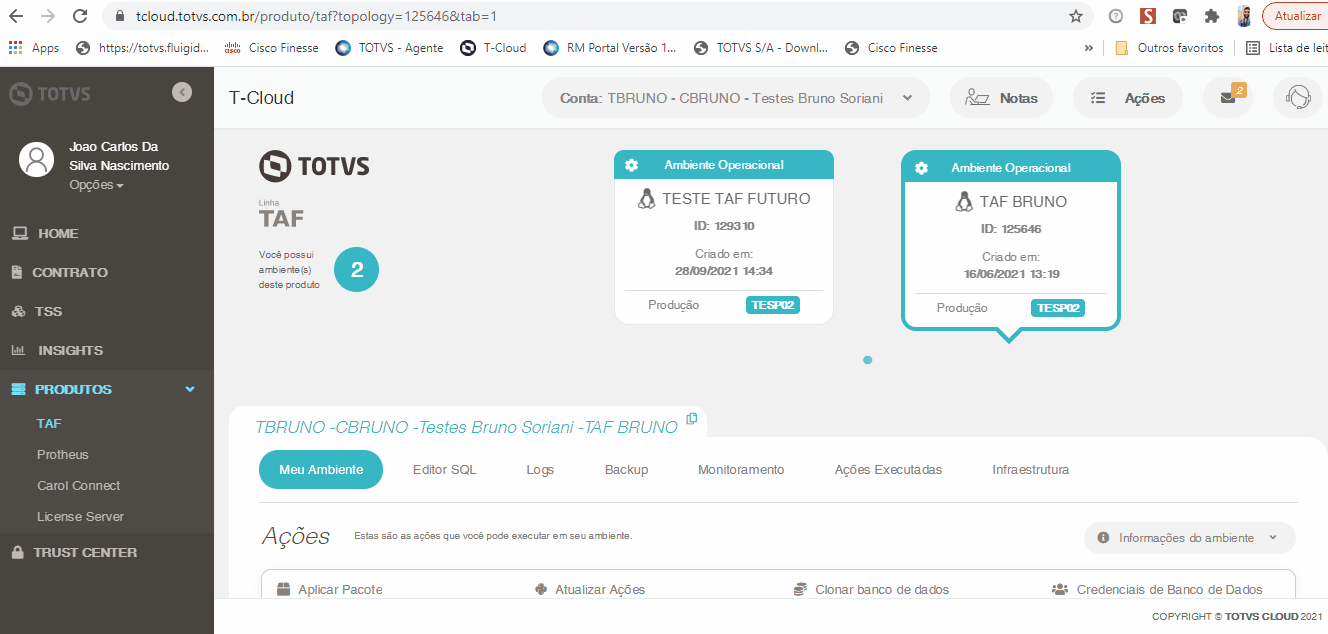Open the Conta account dropdown
This screenshot has height=634, width=1328.
[x=735, y=98]
